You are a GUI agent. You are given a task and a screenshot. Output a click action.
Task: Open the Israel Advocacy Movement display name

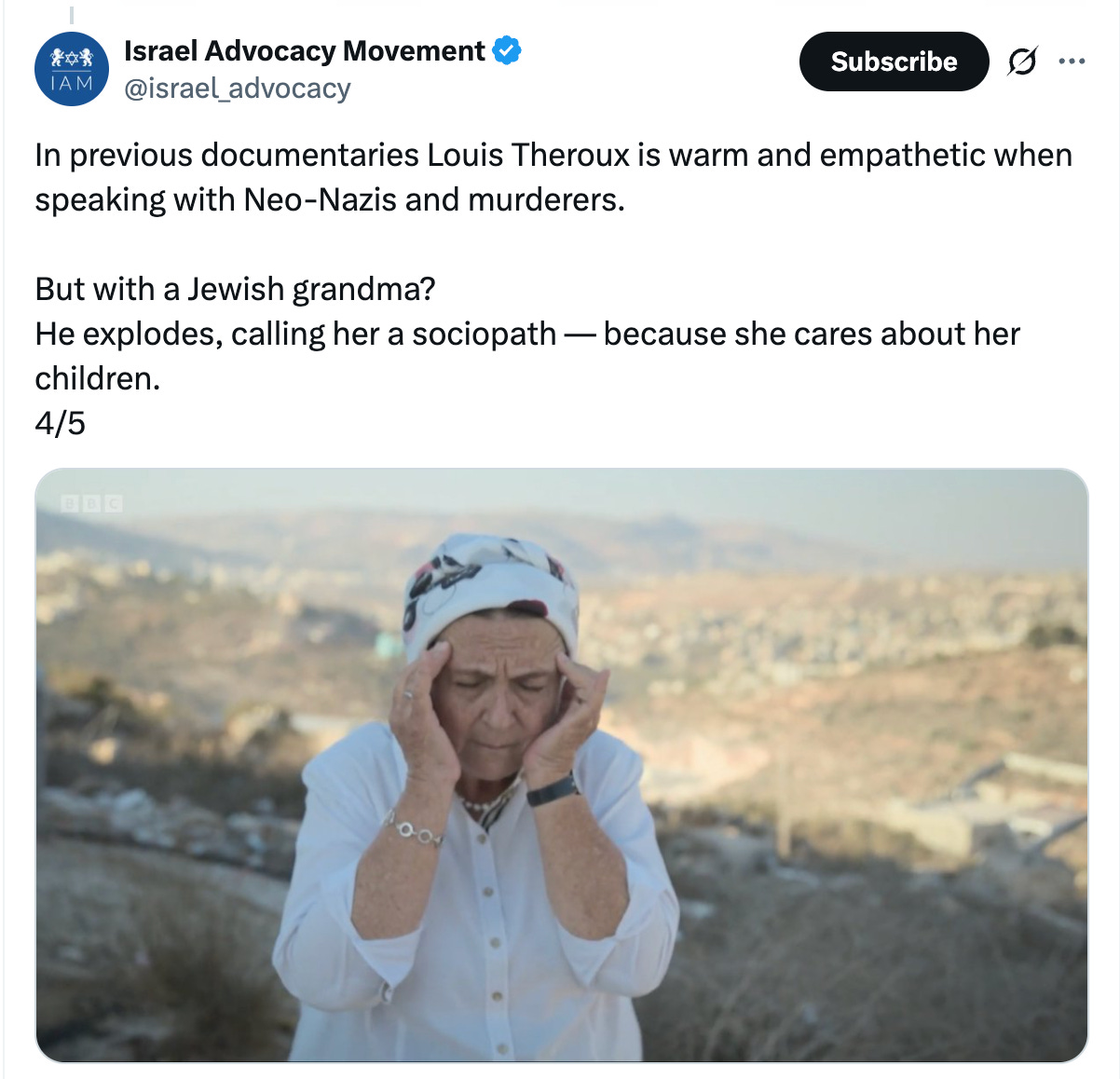tap(304, 50)
